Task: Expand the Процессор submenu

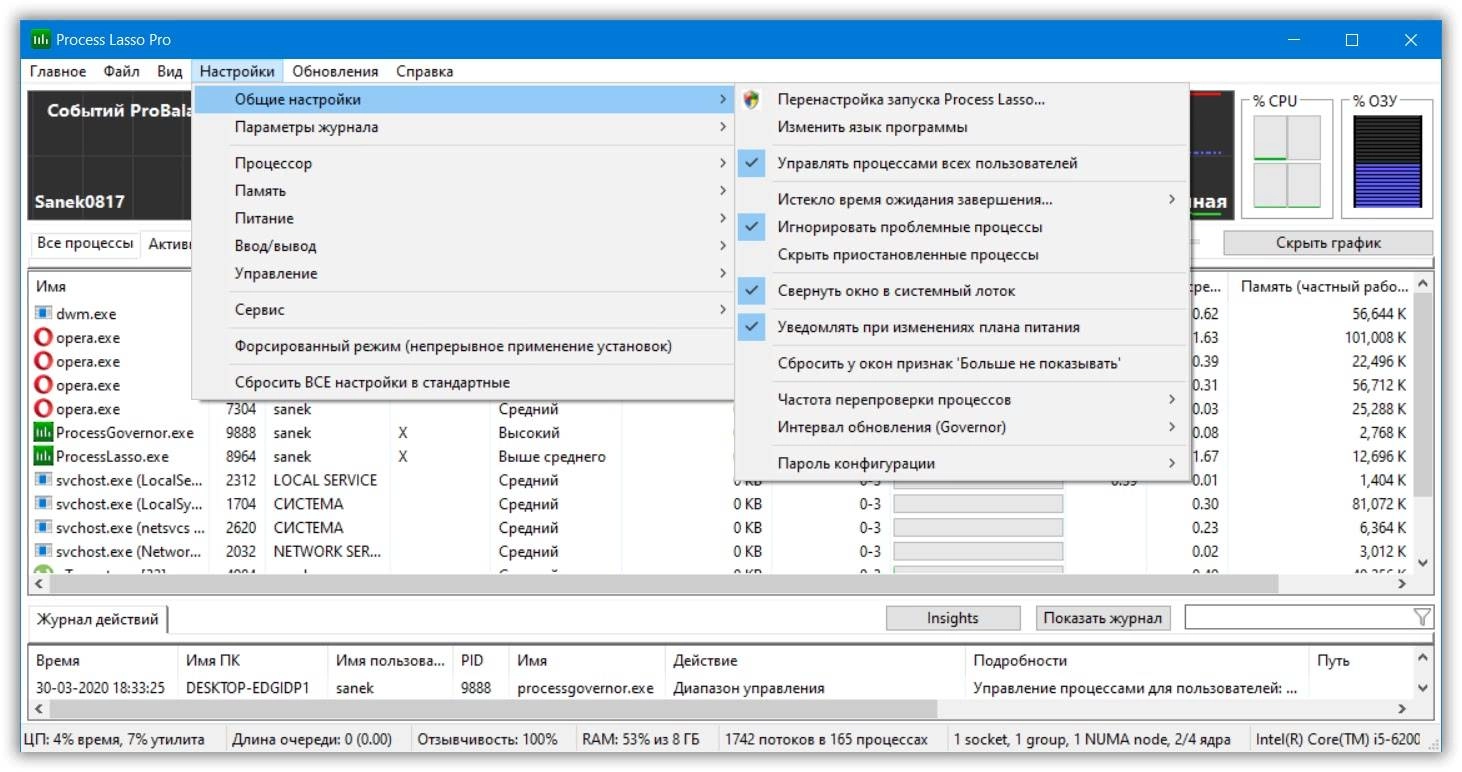Action: pos(462,163)
